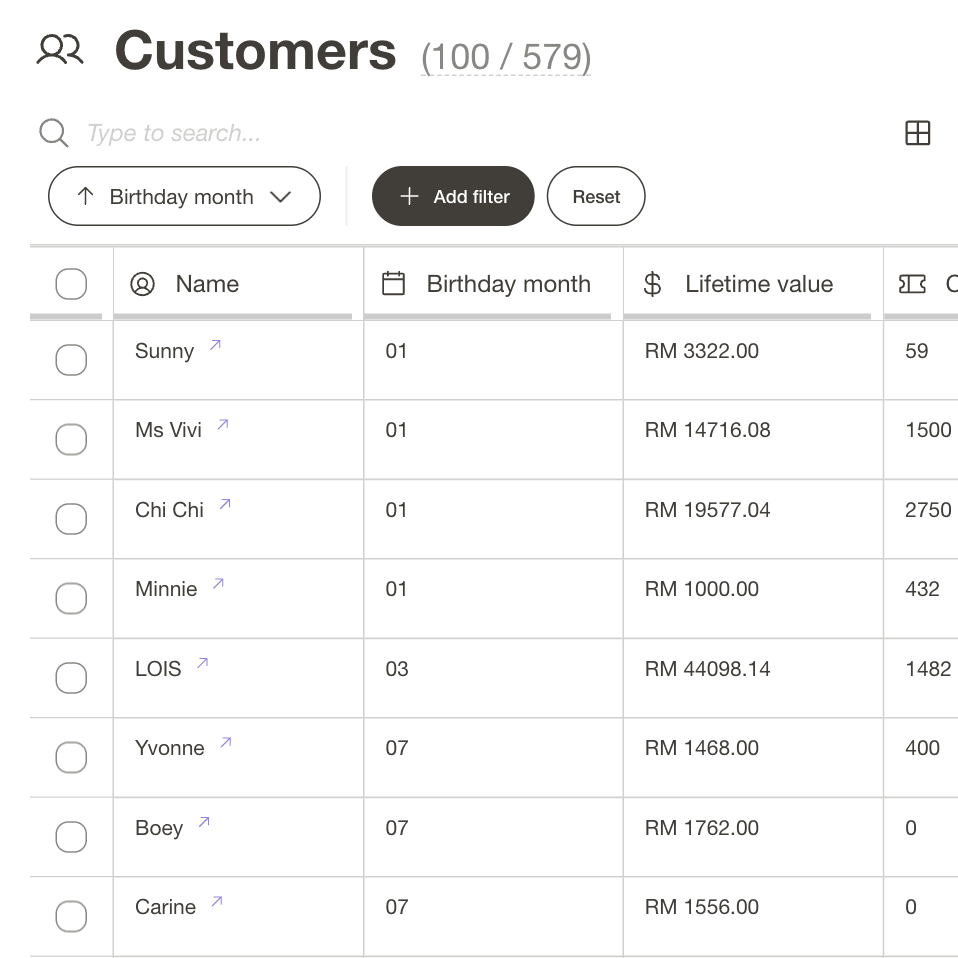Screen dimensions: 958x958
Task: Open the table layout grid icon
Action: pos(918,133)
